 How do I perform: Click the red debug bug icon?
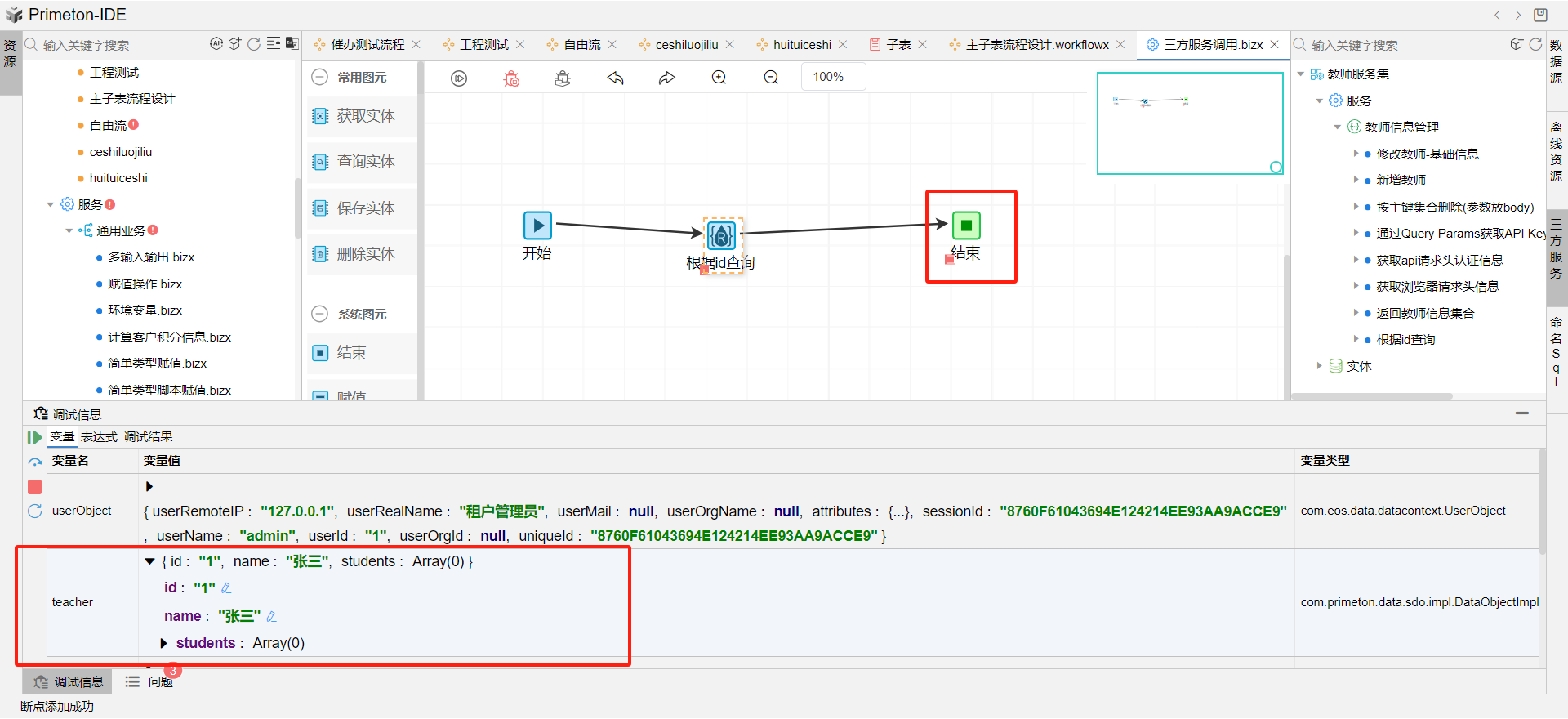click(x=511, y=78)
